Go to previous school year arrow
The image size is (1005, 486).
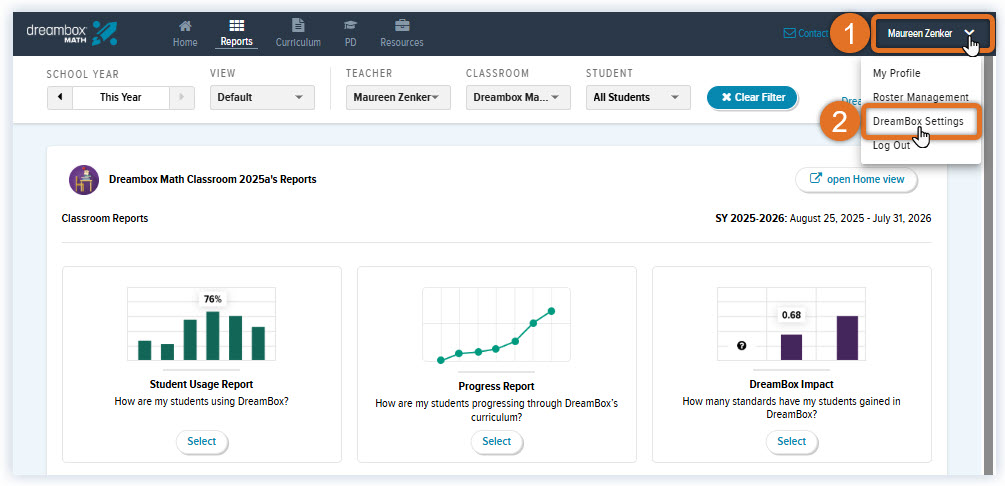point(60,97)
